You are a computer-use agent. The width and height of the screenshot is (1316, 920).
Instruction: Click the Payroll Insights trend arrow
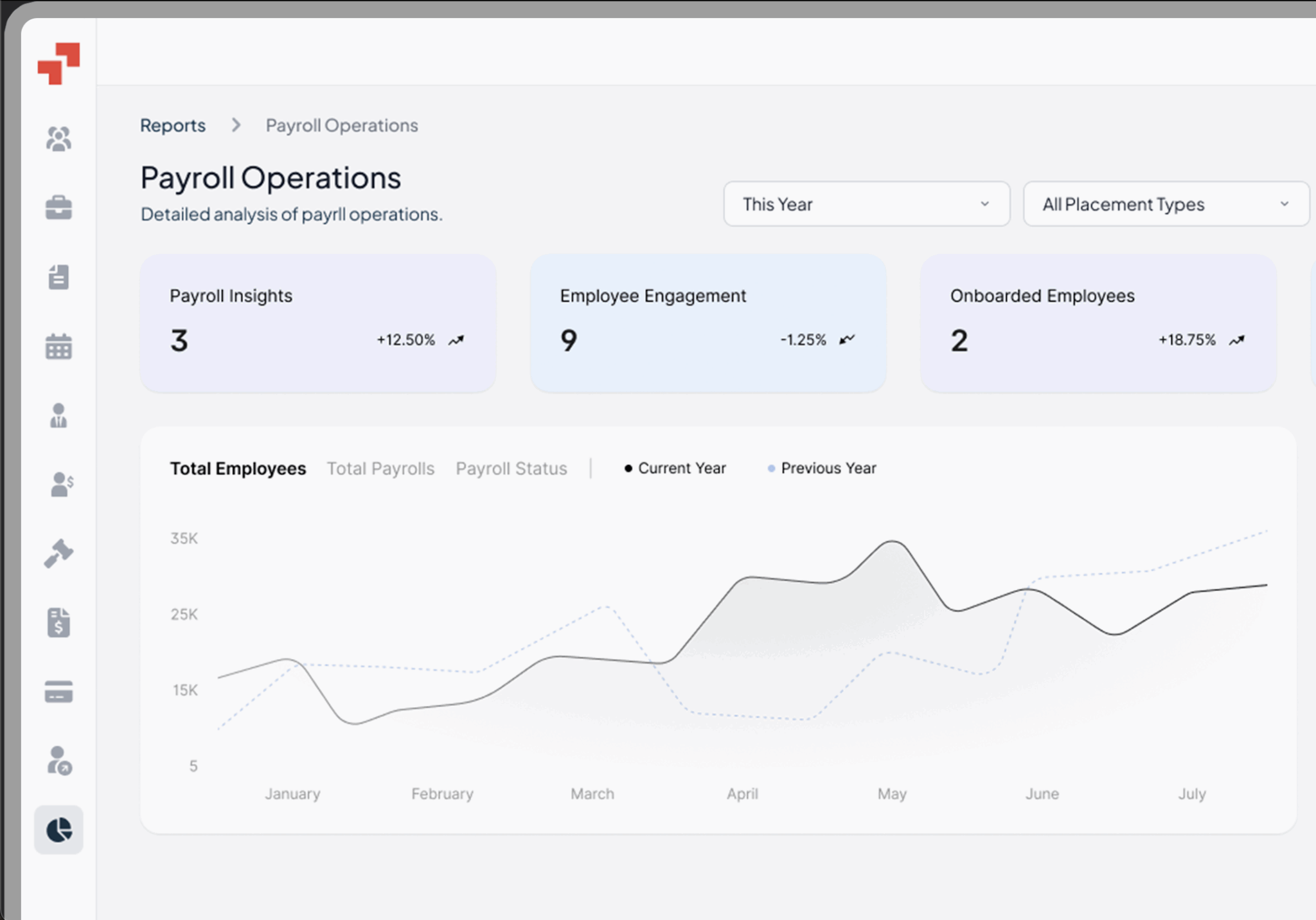point(456,339)
